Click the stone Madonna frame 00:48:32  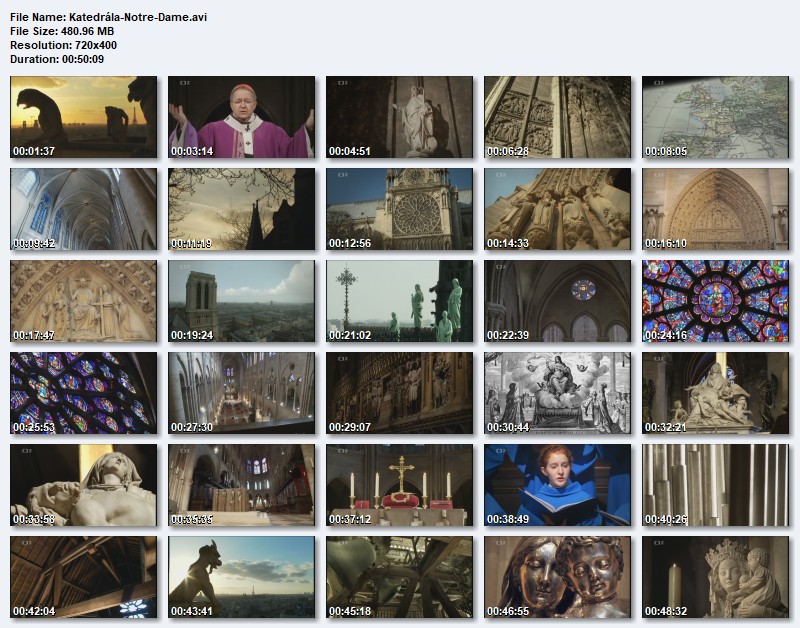[x=715, y=577]
